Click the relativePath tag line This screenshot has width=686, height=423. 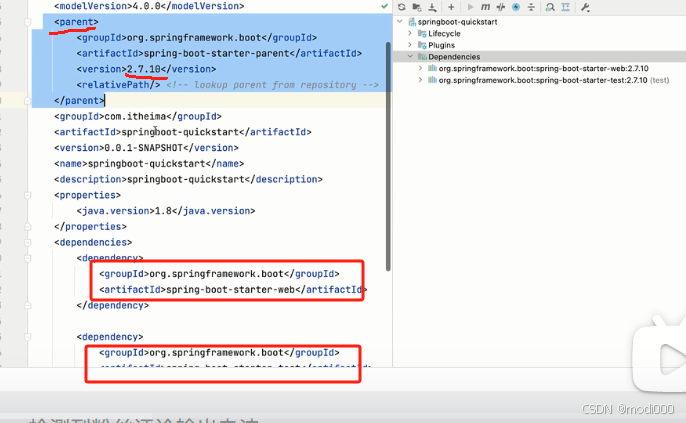(228, 85)
